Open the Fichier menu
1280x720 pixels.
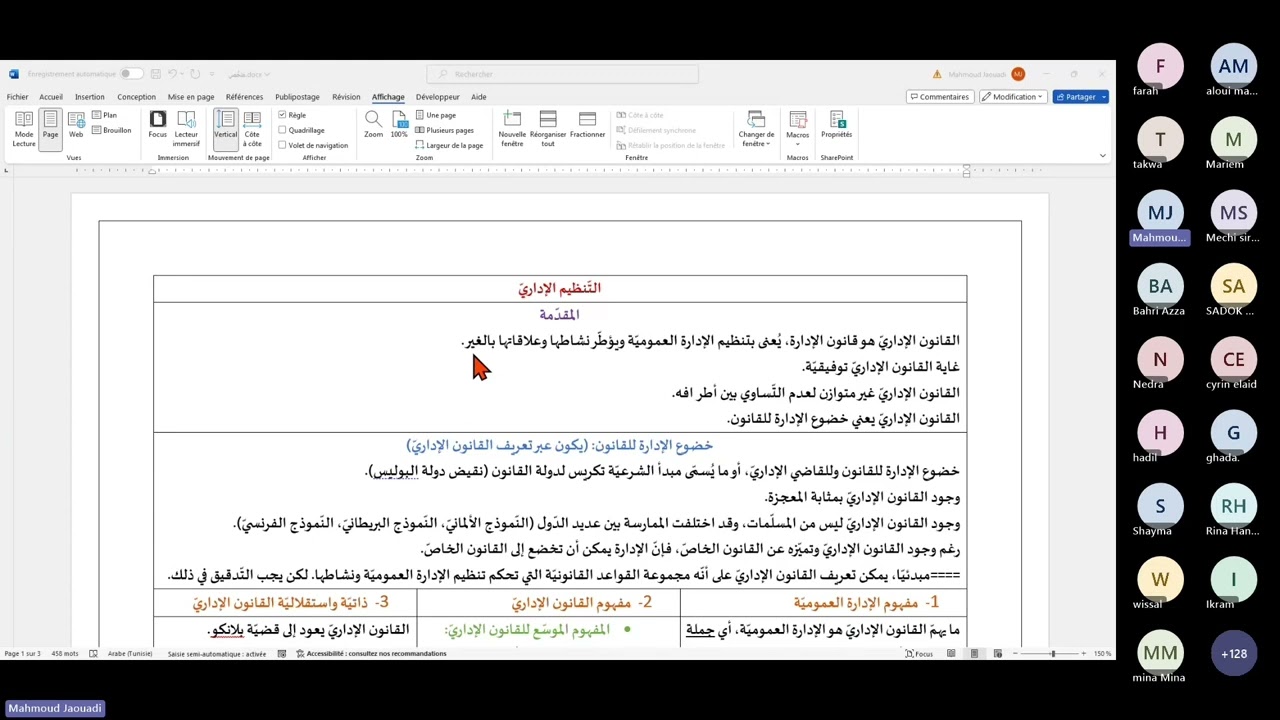(17, 97)
